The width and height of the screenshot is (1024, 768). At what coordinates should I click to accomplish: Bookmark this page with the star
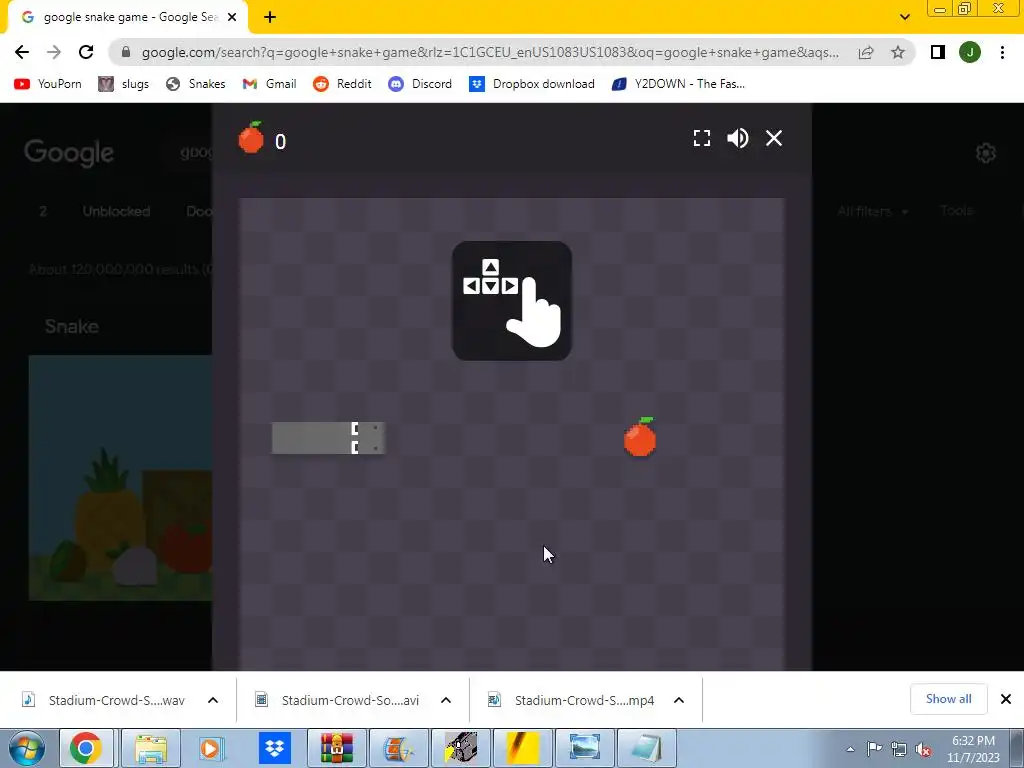point(898,52)
